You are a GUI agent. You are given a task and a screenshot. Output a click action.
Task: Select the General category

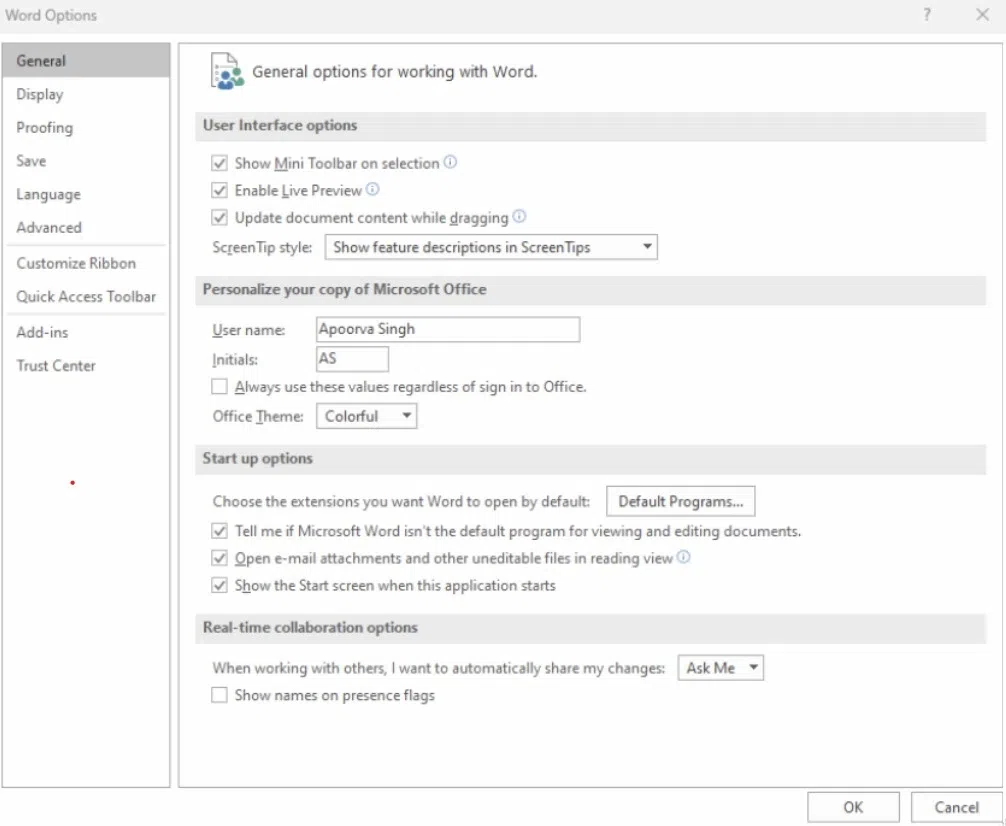coord(86,61)
